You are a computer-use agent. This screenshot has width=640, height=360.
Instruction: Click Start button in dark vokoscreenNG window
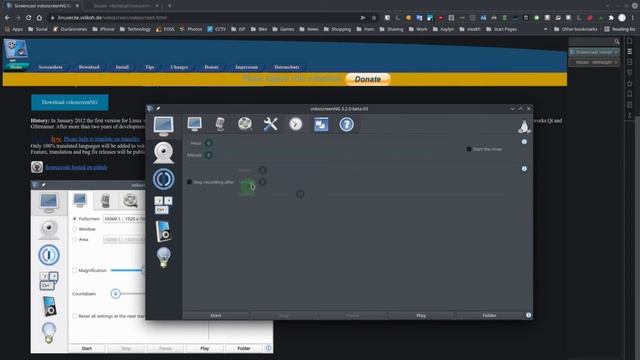(216, 316)
